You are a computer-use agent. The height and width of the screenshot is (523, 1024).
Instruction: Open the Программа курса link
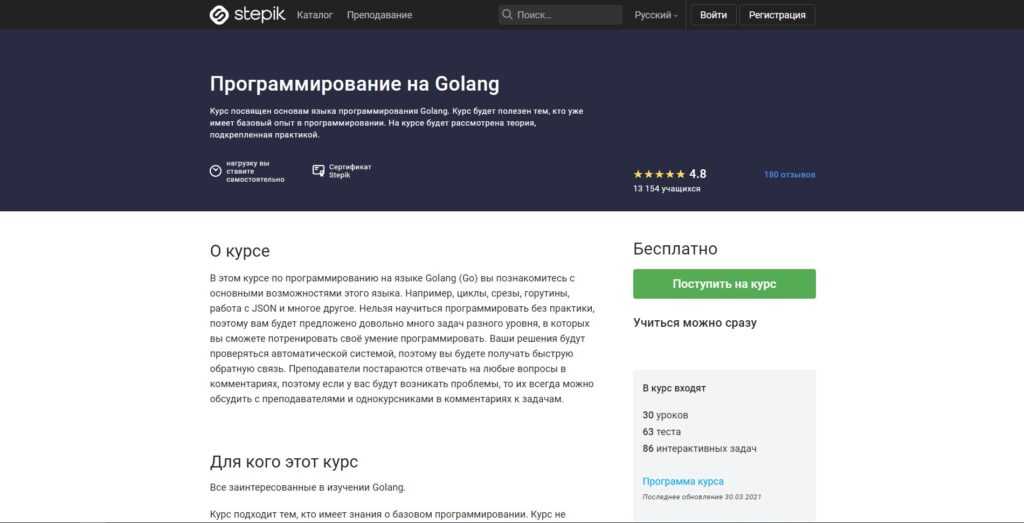pos(683,481)
